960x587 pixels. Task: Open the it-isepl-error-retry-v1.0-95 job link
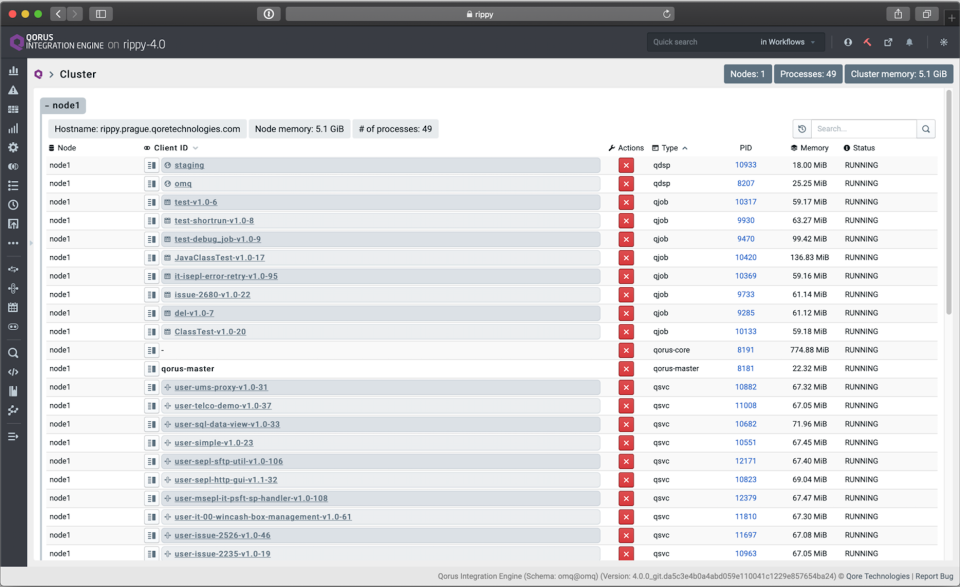(x=226, y=276)
